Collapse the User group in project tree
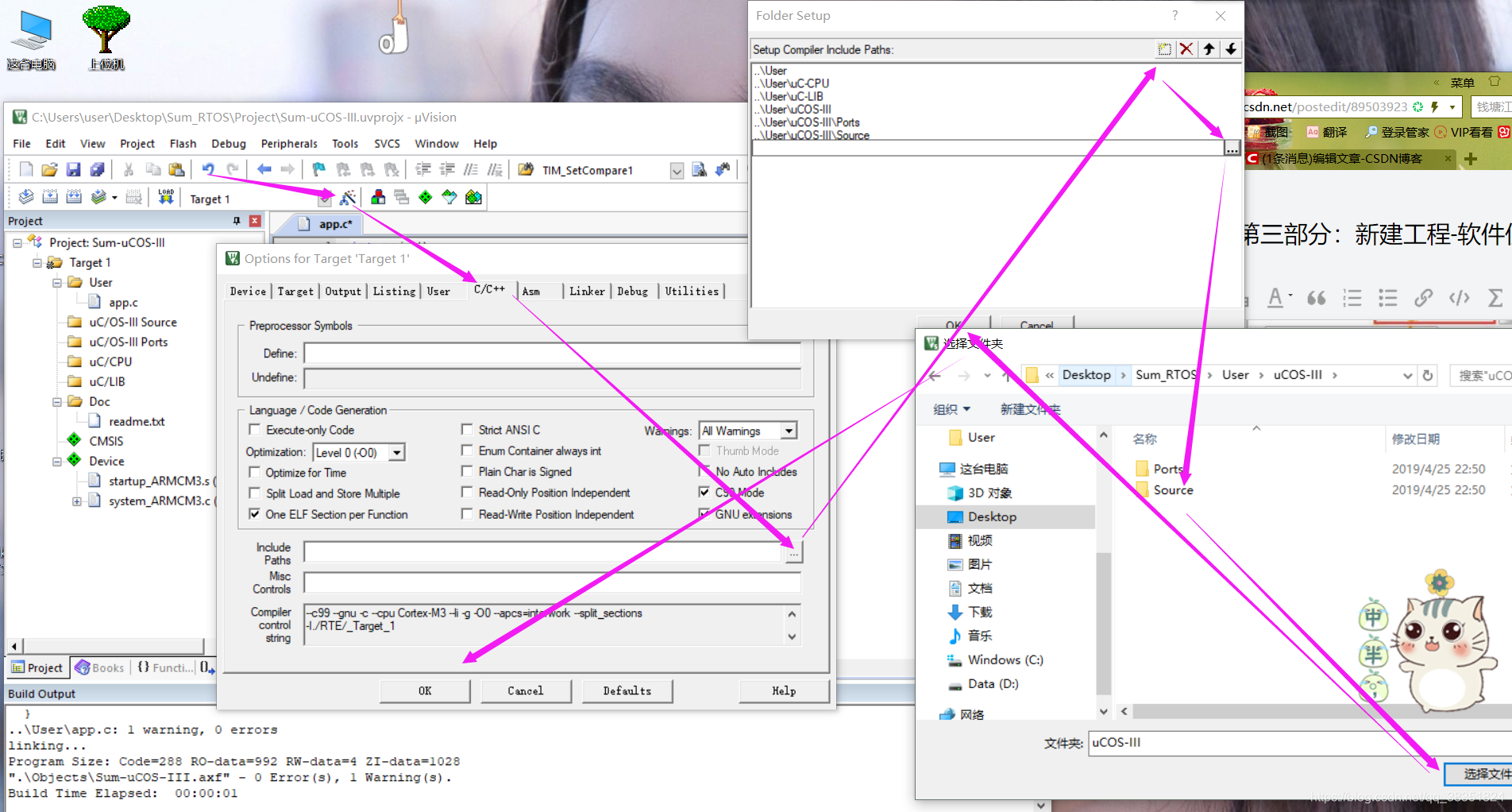Screen dimensions: 1512x812 click(56, 282)
